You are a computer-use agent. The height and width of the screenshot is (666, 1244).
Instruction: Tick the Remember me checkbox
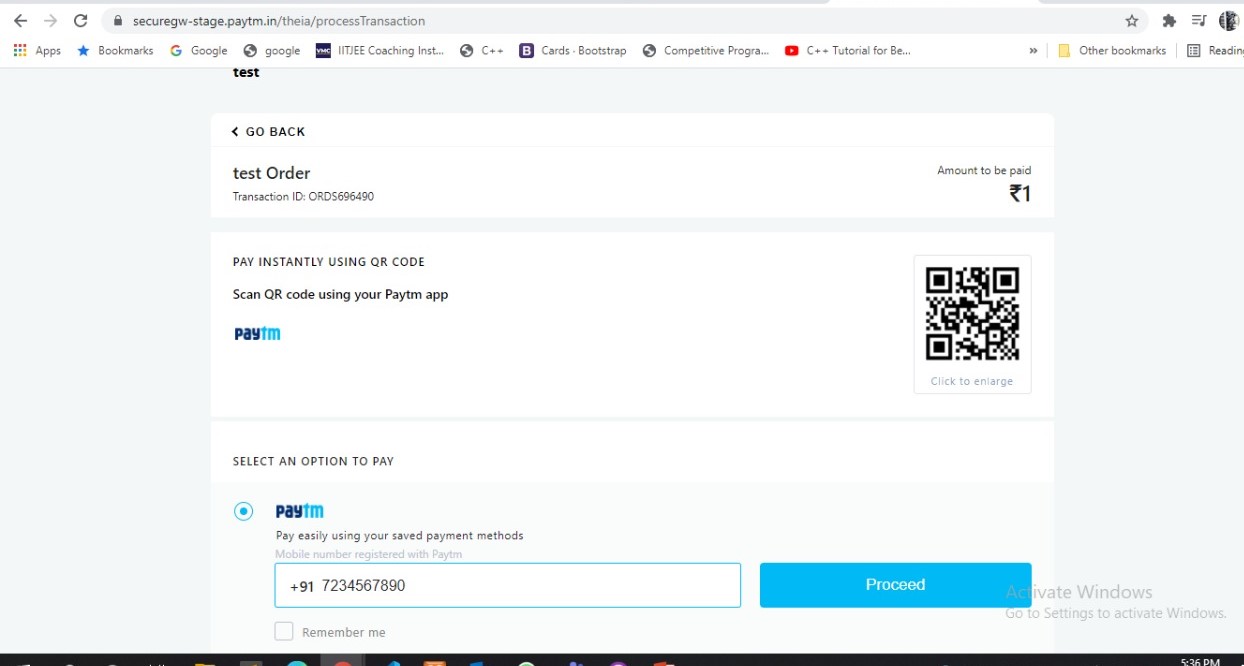point(284,632)
